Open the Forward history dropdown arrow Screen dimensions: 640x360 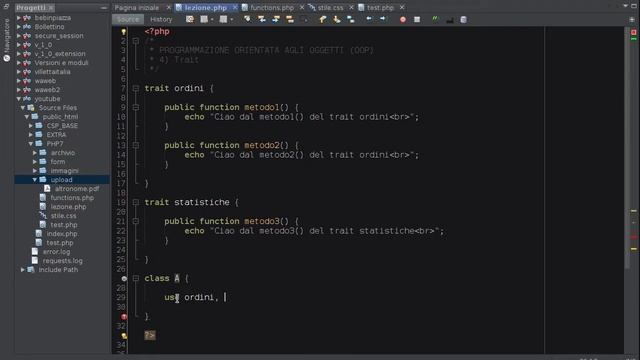[x=231, y=20]
